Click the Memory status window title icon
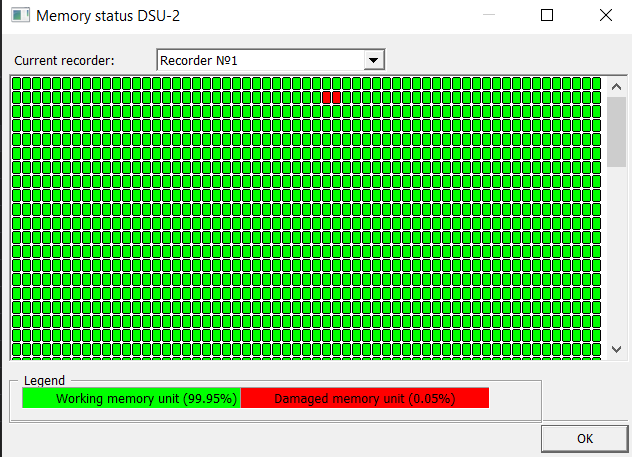This screenshot has height=457, width=632. [x=18, y=16]
